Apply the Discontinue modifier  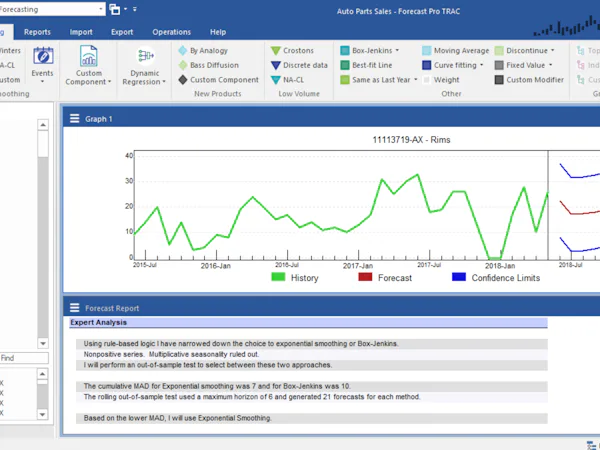521,51
